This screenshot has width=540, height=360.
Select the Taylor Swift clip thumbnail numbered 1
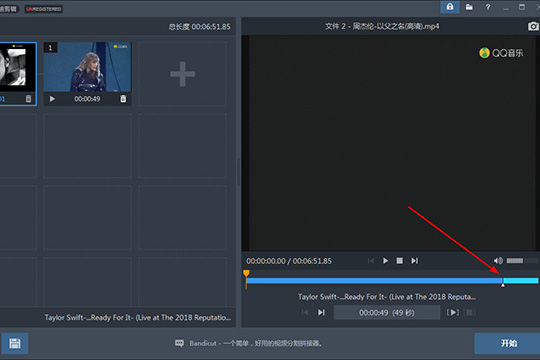pyautogui.click(x=87, y=67)
